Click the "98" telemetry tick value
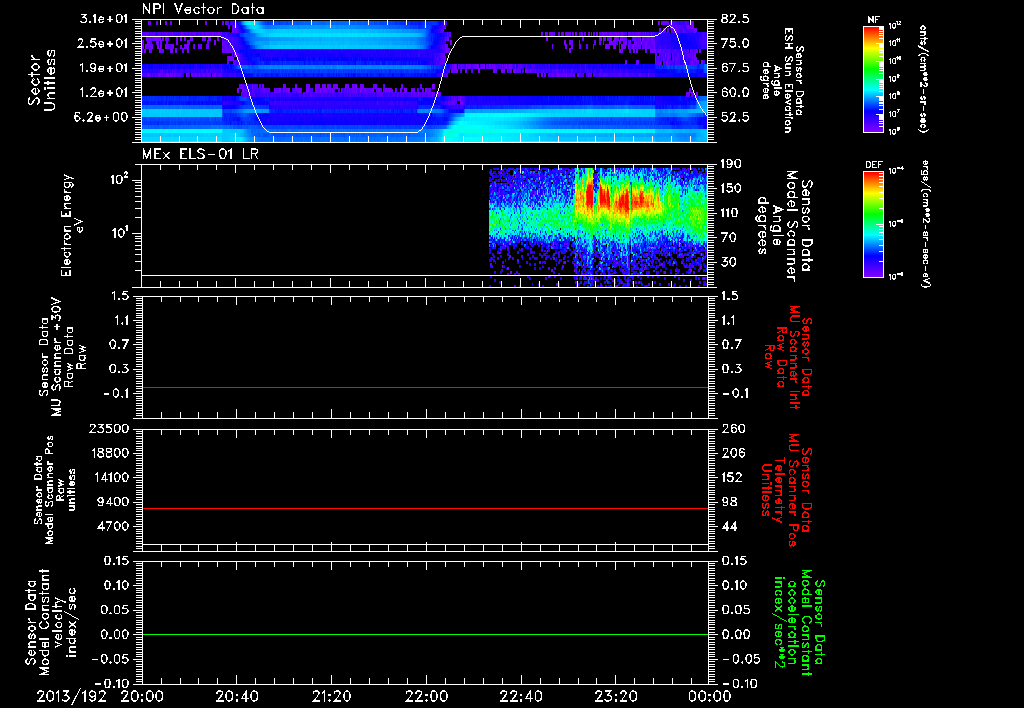This screenshot has width=1024, height=708. pos(728,502)
